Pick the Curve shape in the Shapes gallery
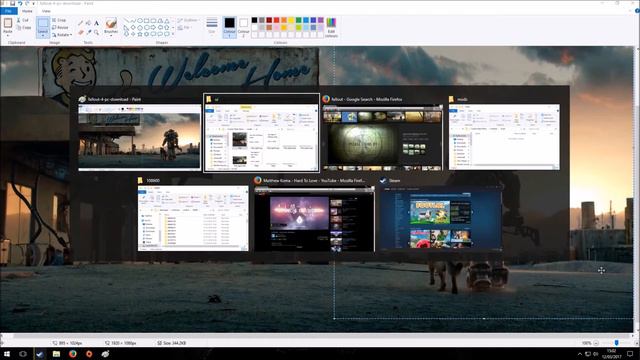The image size is (640, 360). [133, 20]
